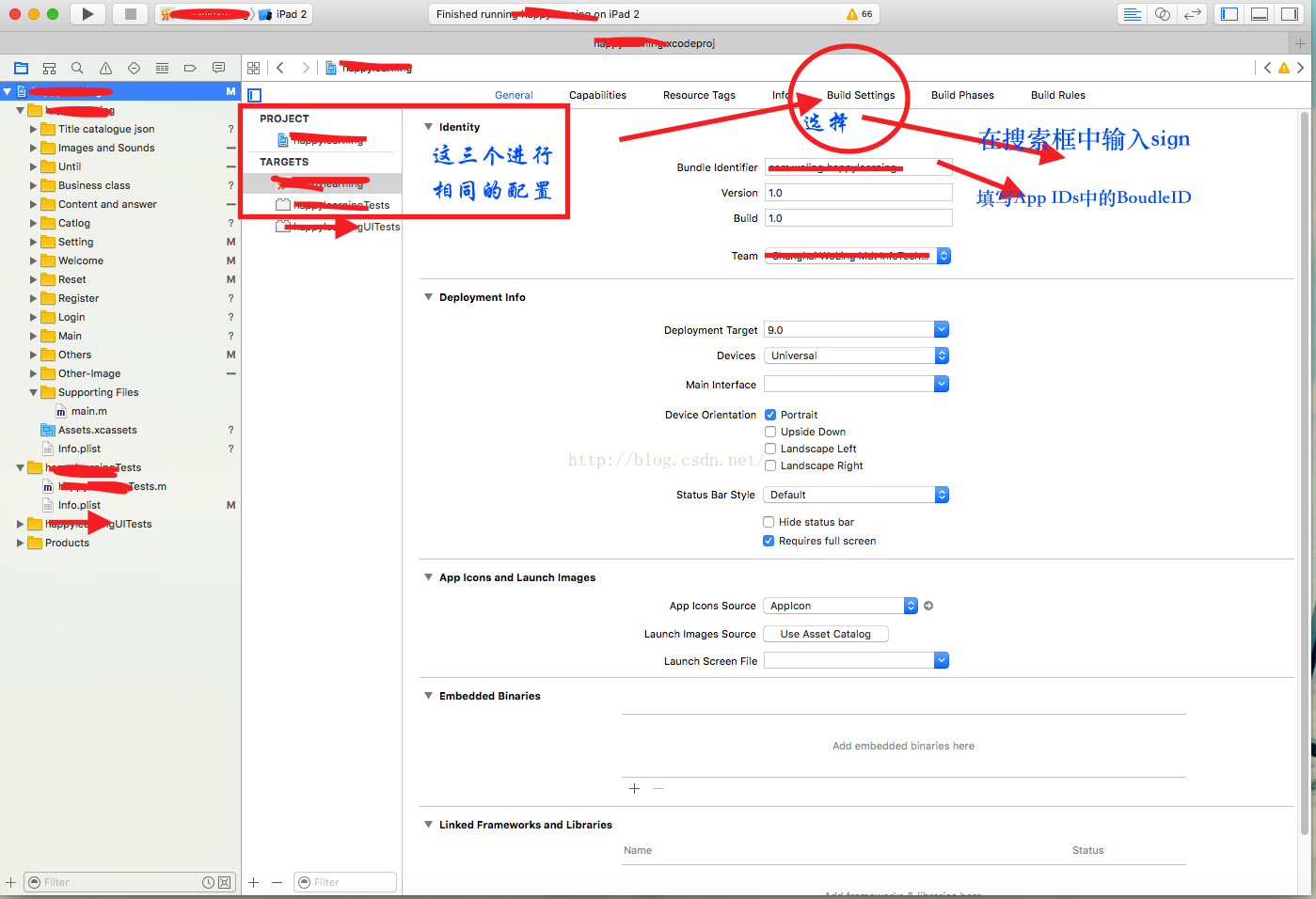1316x899 pixels.
Task: Click the yellow warning issue icon in jump bar
Action: click(1284, 68)
